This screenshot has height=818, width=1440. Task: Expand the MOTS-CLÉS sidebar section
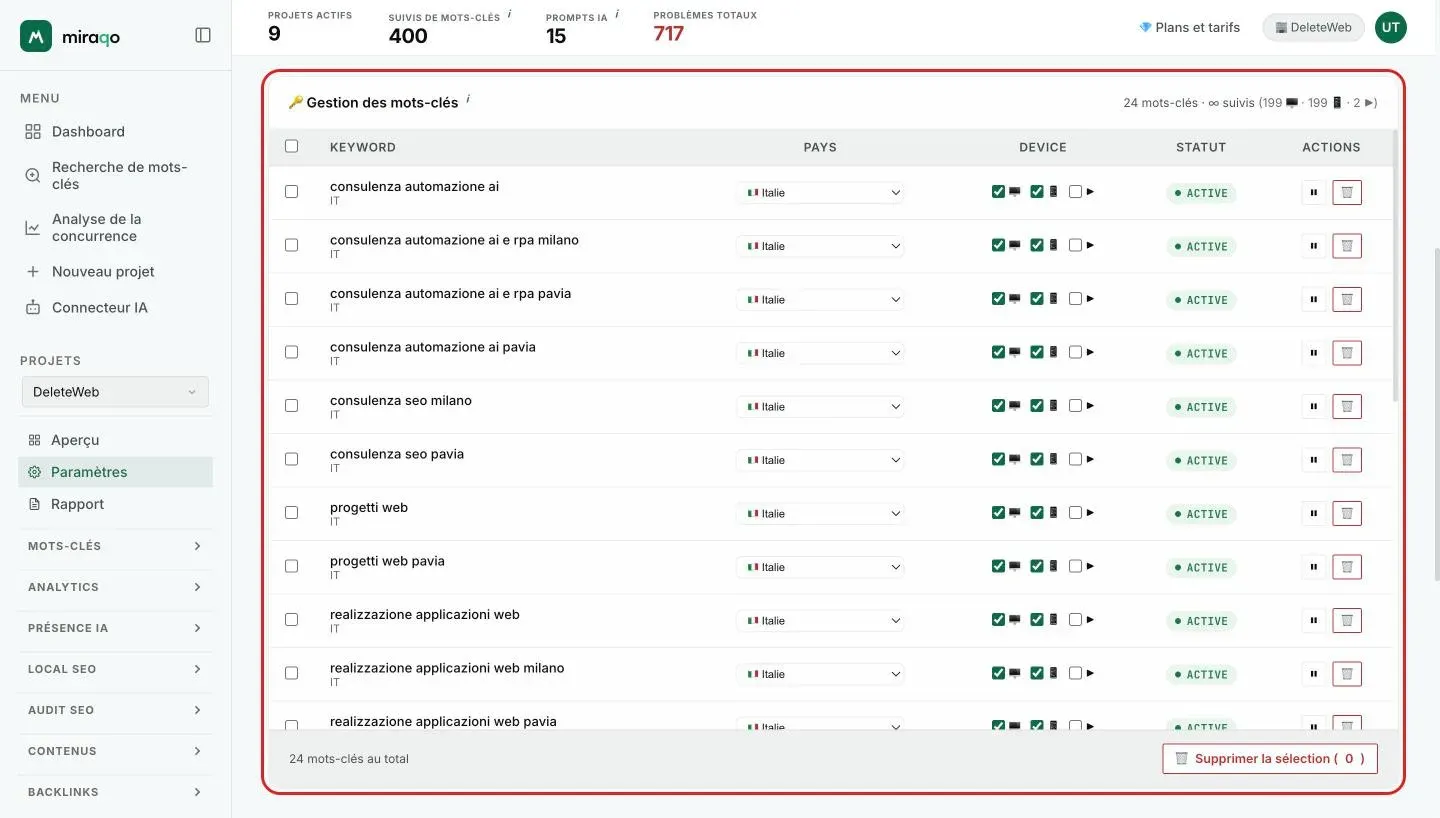[115, 546]
